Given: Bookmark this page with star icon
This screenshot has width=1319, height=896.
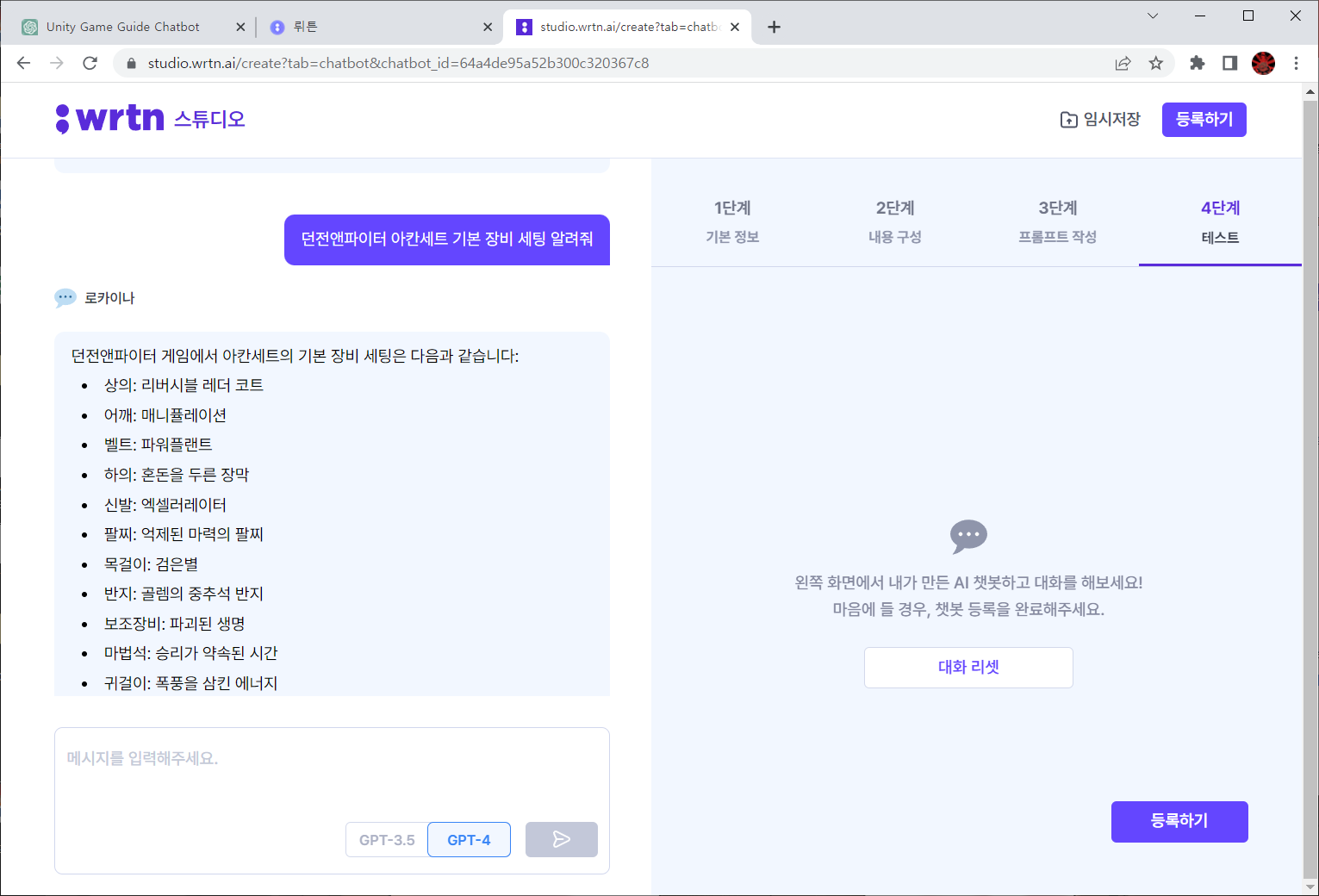Looking at the screenshot, I should [x=1156, y=63].
